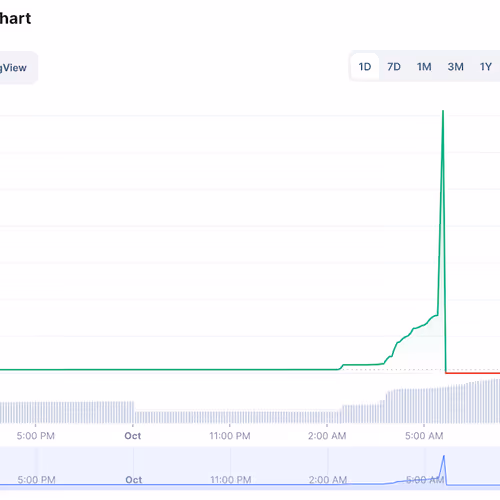Select the 3M time range tab
This screenshot has width=500, height=500.
[x=455, y=67]
